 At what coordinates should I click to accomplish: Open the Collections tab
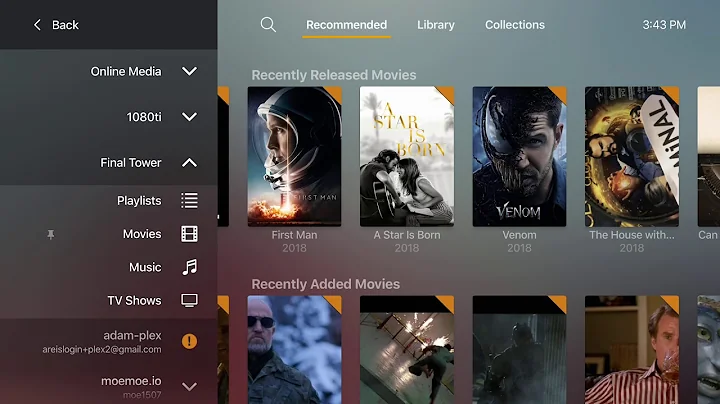pyautogui.click(x=515, y=25)
